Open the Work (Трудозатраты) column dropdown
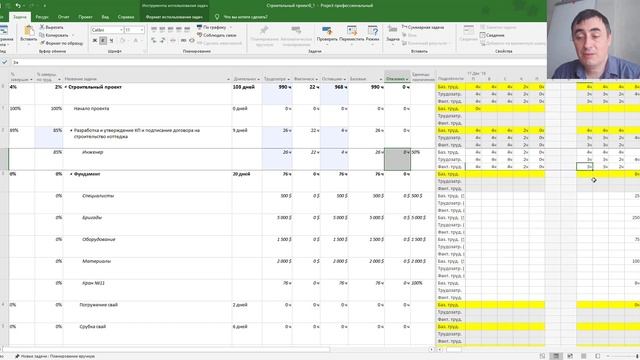 pos(289,79)
